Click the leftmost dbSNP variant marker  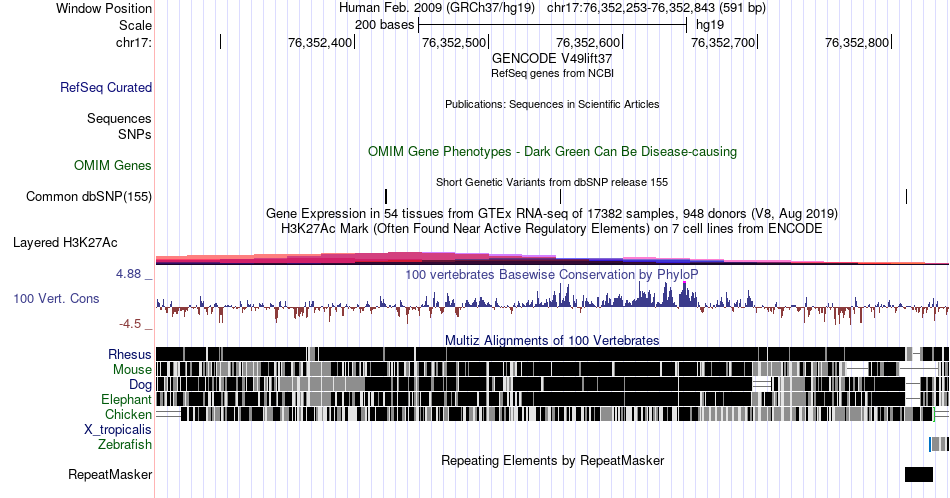[386, 196]
